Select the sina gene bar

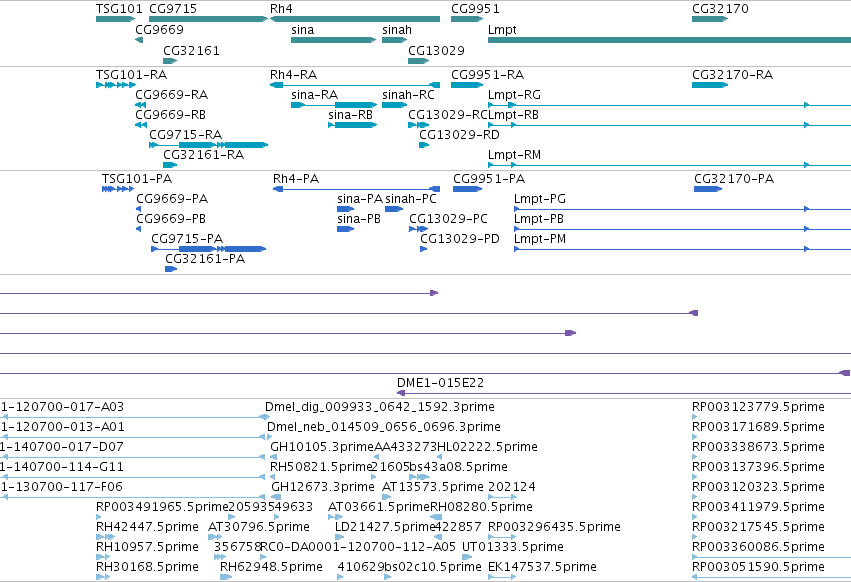click(333, 40)
